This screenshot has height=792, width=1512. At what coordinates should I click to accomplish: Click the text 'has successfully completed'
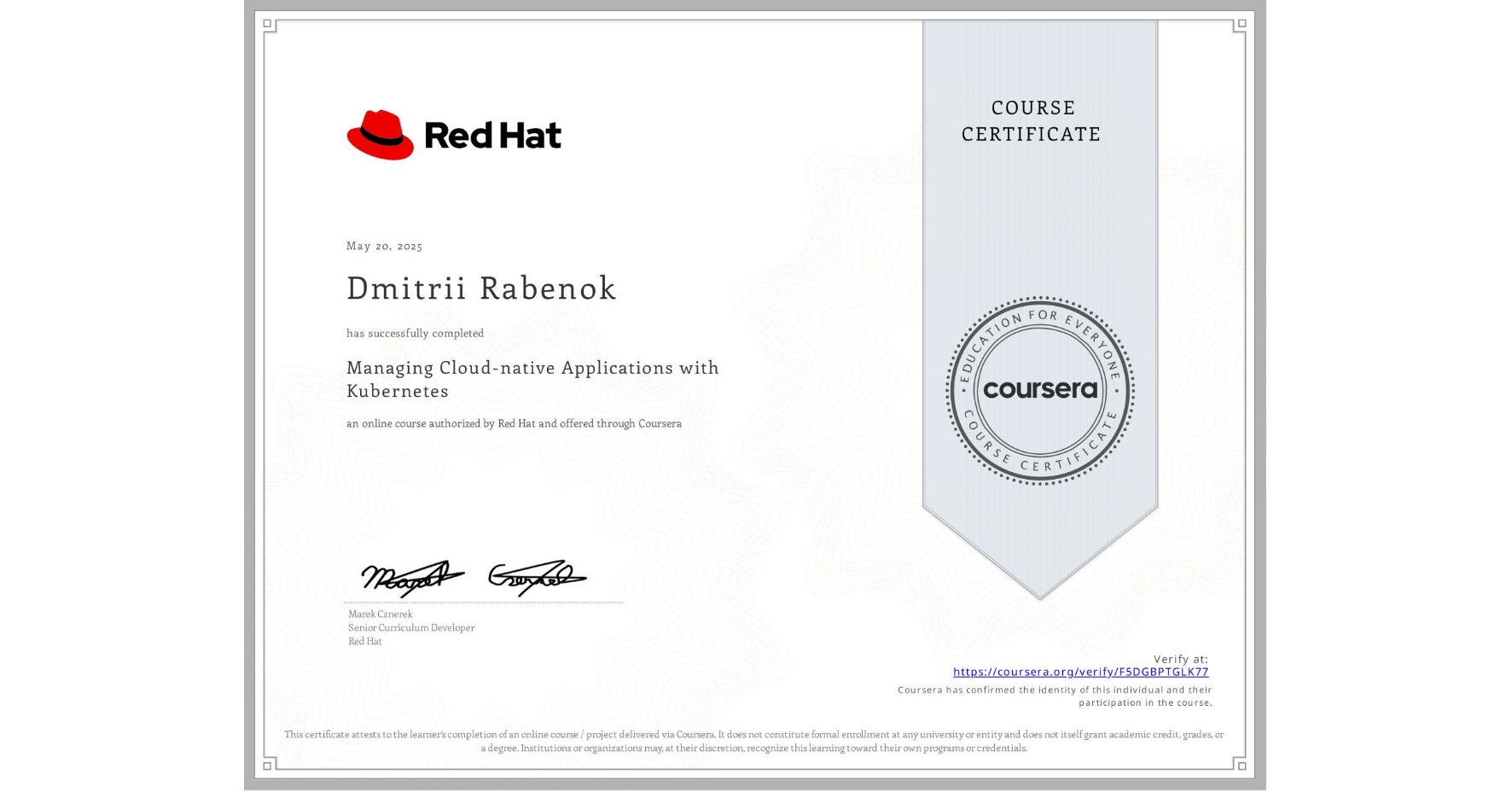[x=415, y=333]
